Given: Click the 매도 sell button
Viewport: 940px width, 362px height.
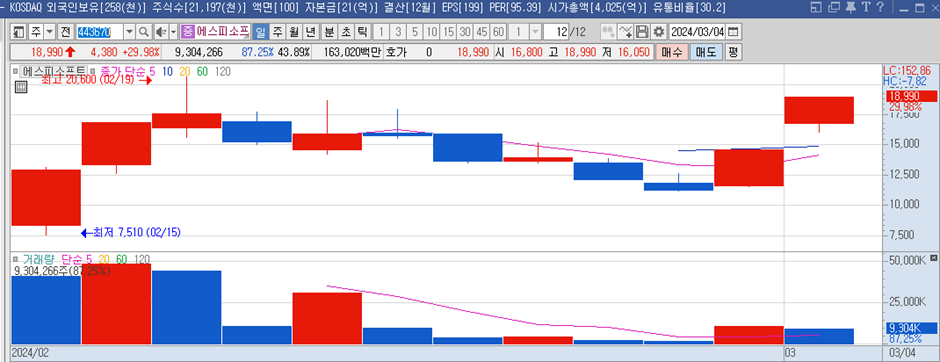Looking at the screenshot, I should (x=706, y=52).
